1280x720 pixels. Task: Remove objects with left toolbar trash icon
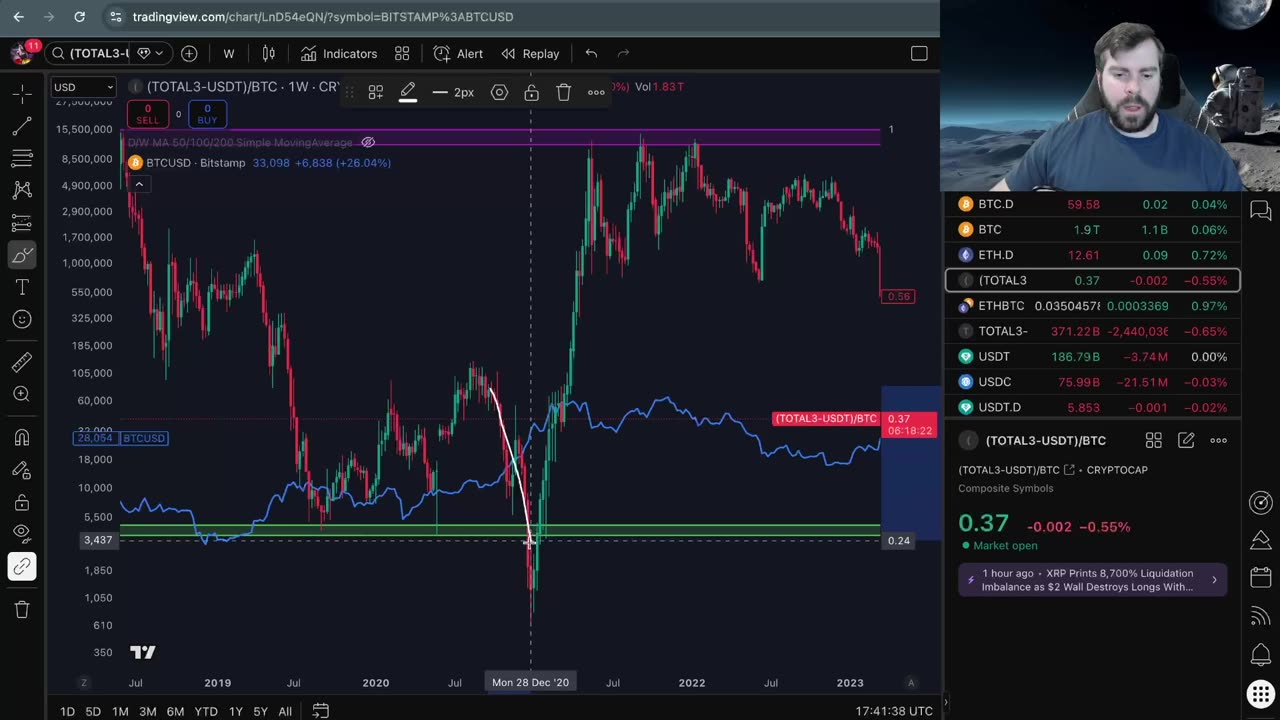coord(22,609)
